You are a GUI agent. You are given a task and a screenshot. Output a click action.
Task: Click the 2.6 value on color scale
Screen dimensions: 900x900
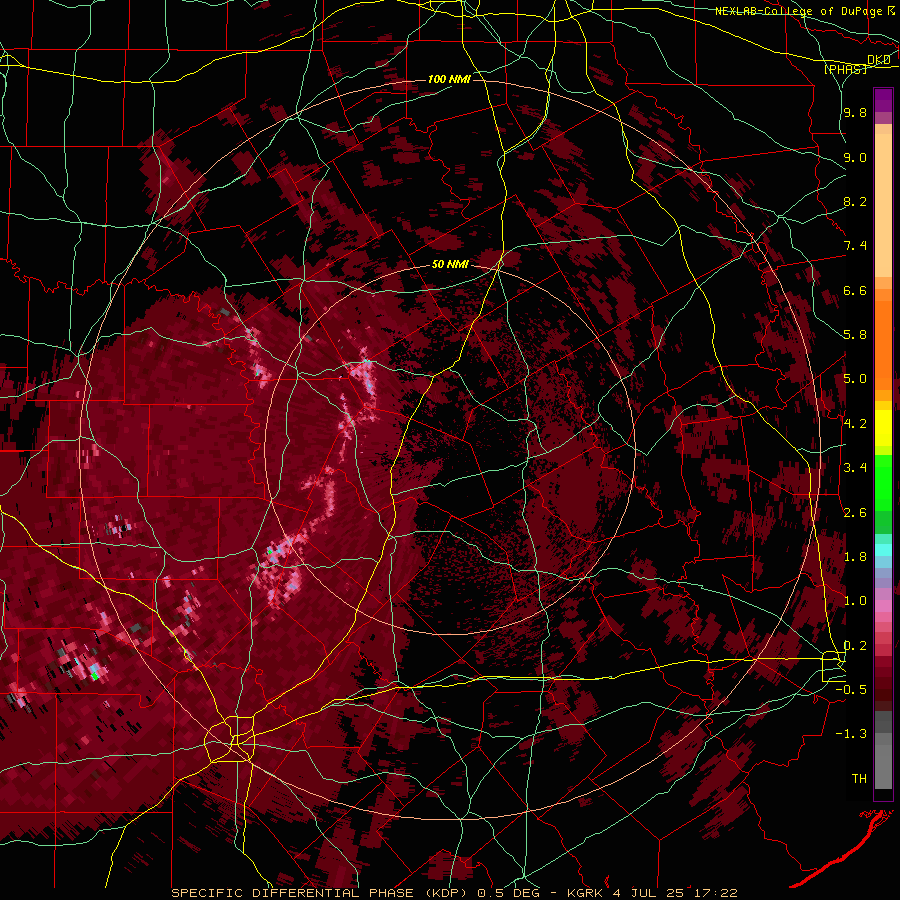[x=855, y=513]
